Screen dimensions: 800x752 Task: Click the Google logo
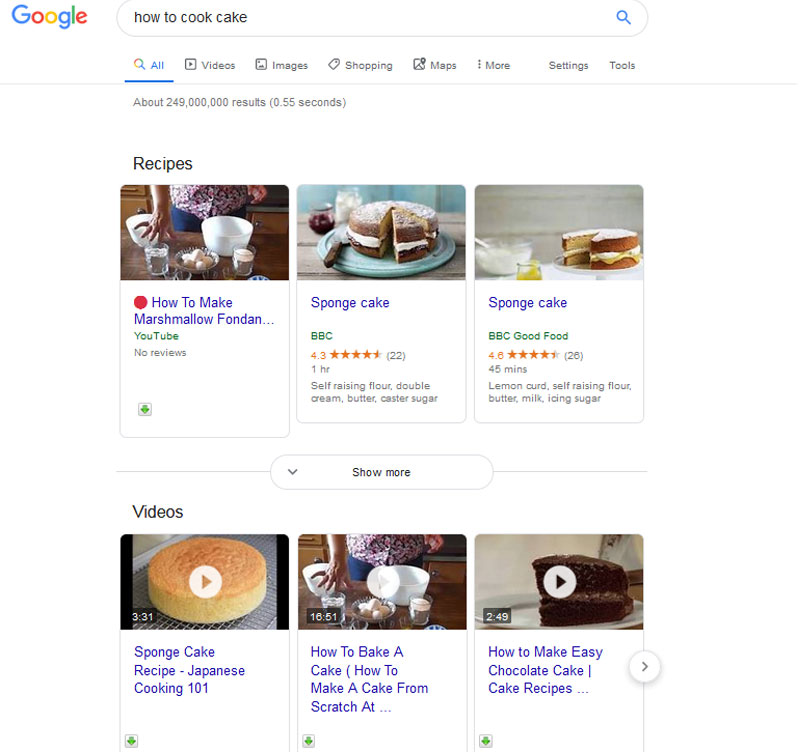tap(49, 17)
